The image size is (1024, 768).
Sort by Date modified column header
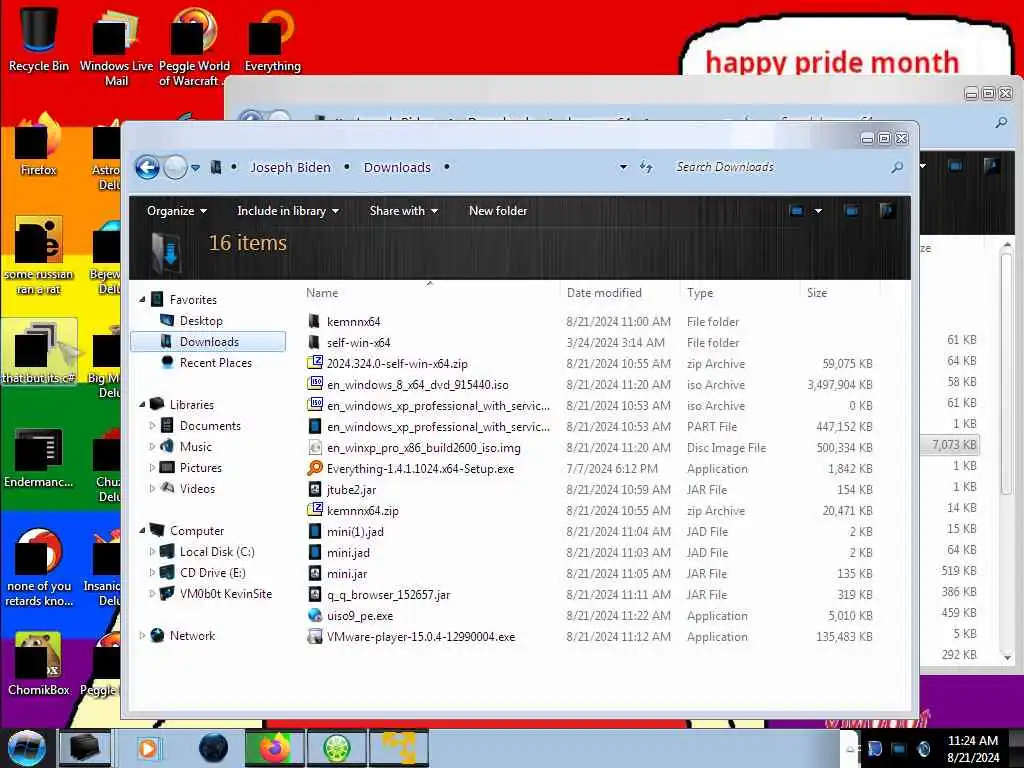click(x=619, y=293)
